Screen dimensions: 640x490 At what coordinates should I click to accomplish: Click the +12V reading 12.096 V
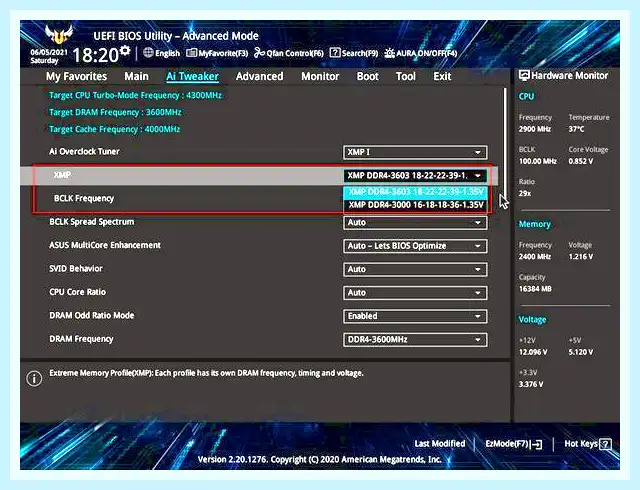(x=533, y=352)
